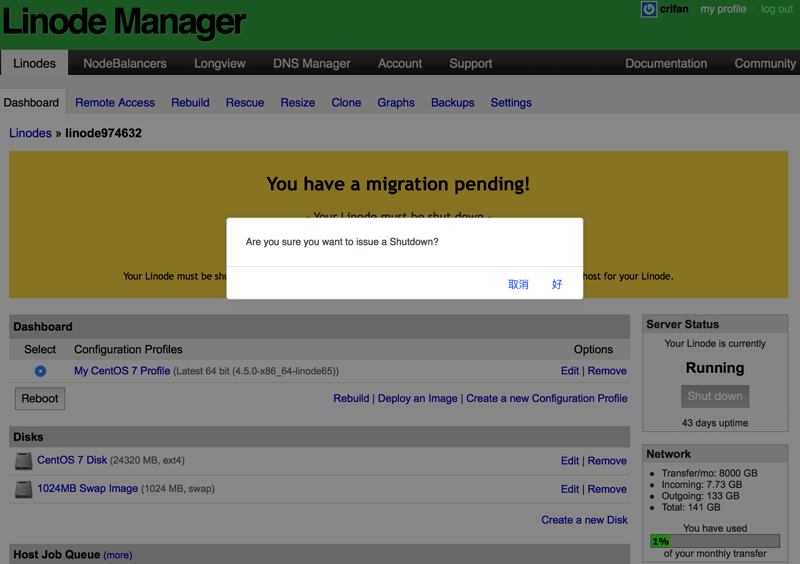The image size is (800, 564).
Task: Click the Reboot button
Action: pyautogui.click(x=40, y=399)
